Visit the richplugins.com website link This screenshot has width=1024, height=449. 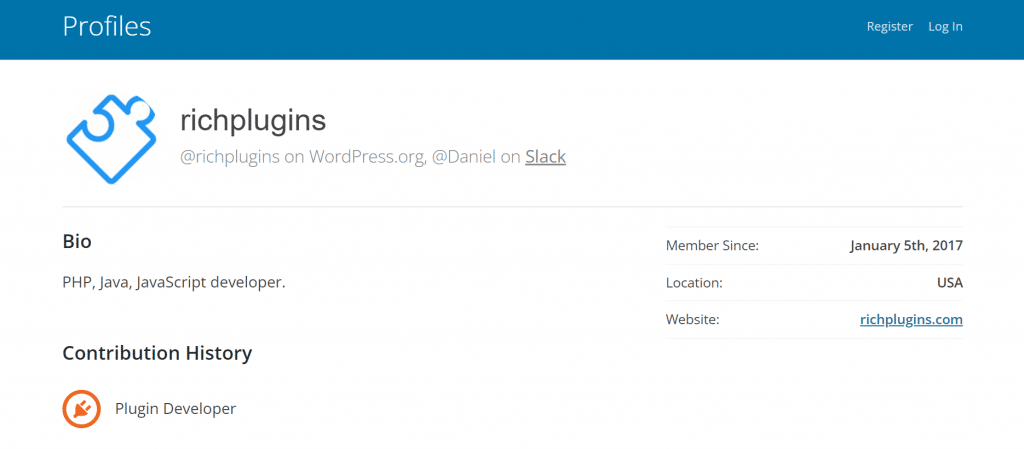click(911, 320)
